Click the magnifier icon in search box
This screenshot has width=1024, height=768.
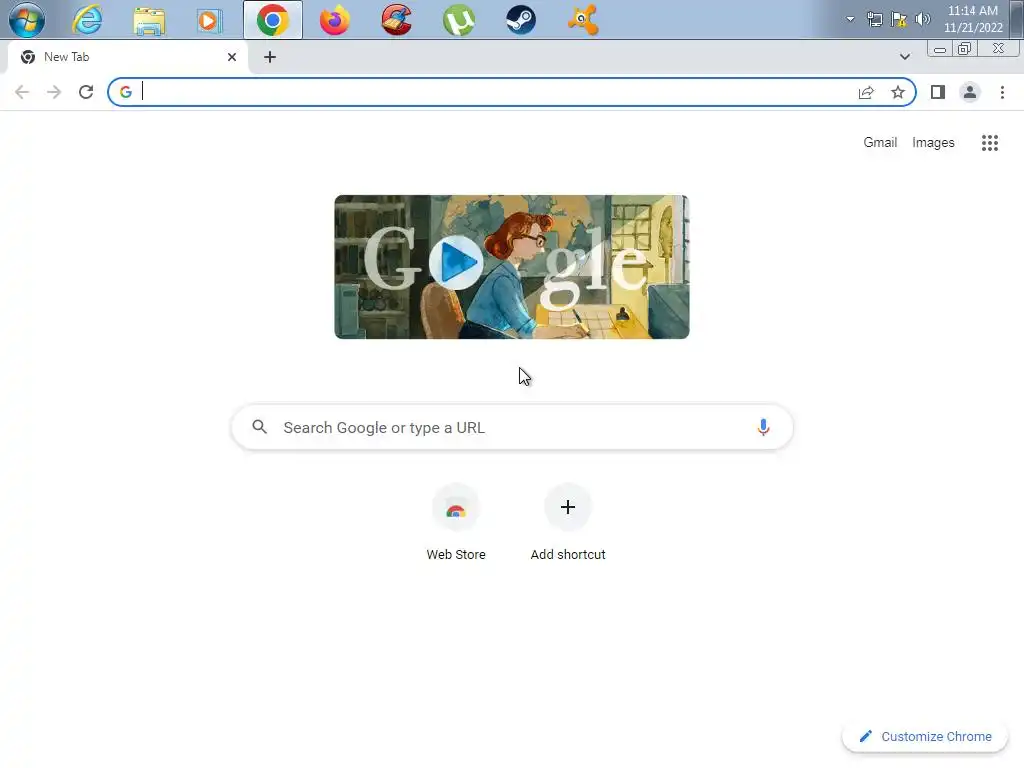click(259, 427)
